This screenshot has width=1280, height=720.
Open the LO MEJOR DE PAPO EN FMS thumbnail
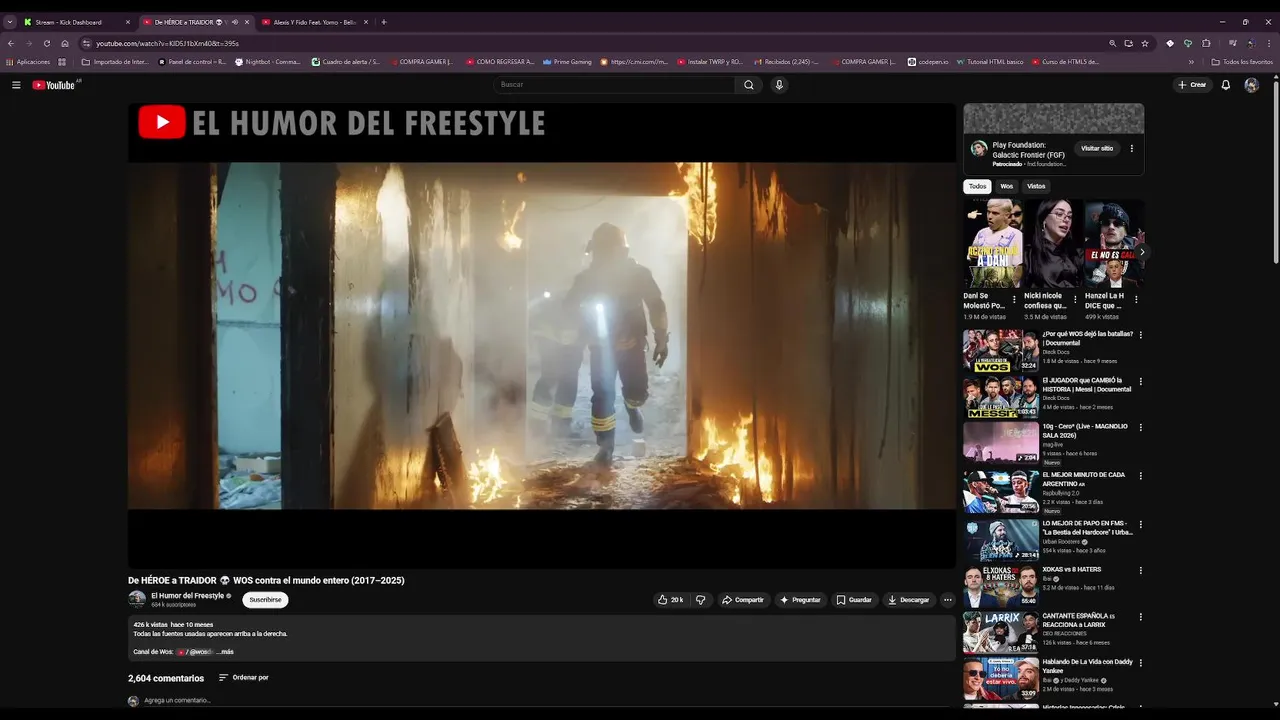1001,539
